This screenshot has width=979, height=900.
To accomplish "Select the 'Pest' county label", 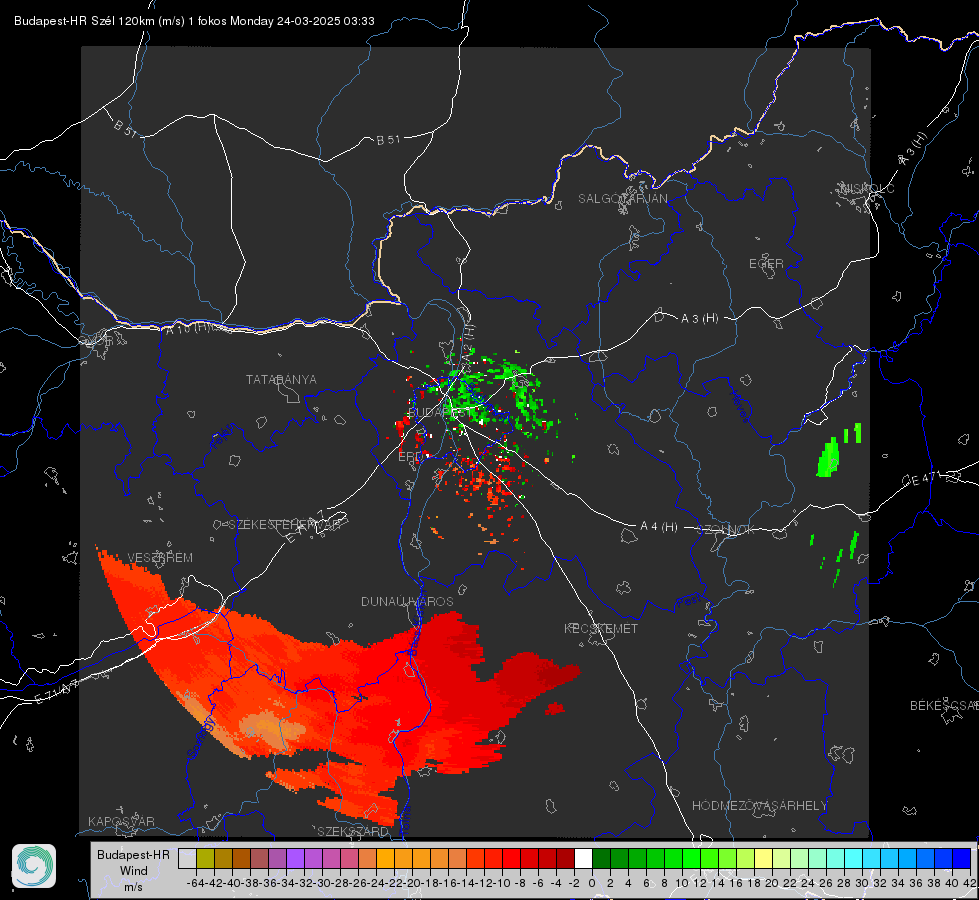I will point(689,601).
